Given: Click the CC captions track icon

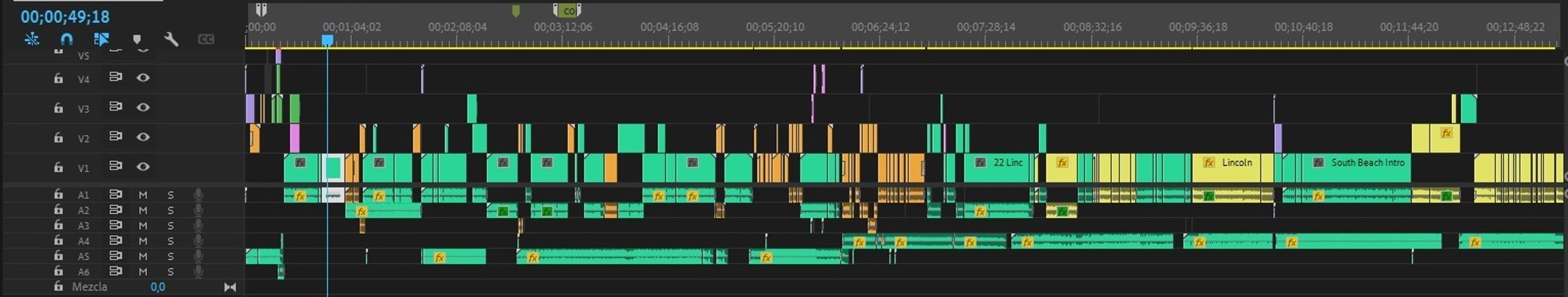Looking at the screenshot, I should click(206, 39).
